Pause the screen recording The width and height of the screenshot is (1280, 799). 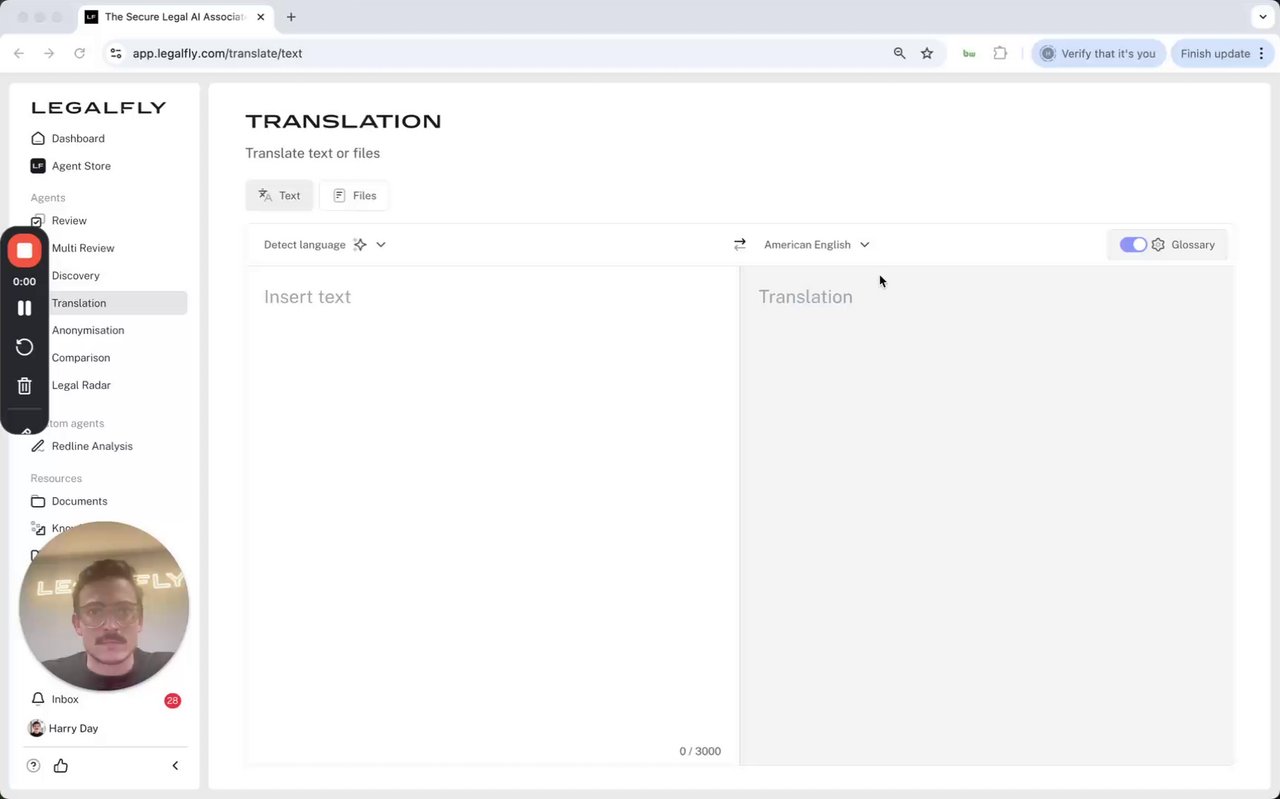pos(25,308)
